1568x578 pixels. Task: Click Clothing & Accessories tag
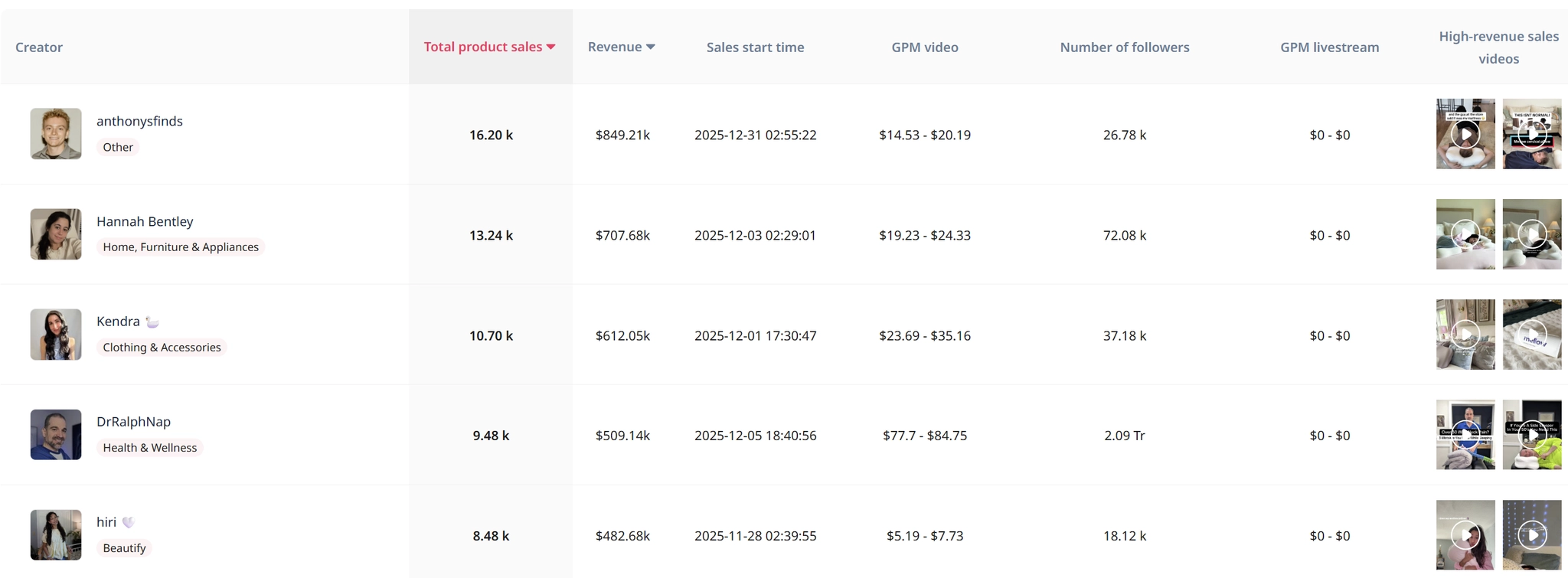pyautogui.click(x=162, y=347)
